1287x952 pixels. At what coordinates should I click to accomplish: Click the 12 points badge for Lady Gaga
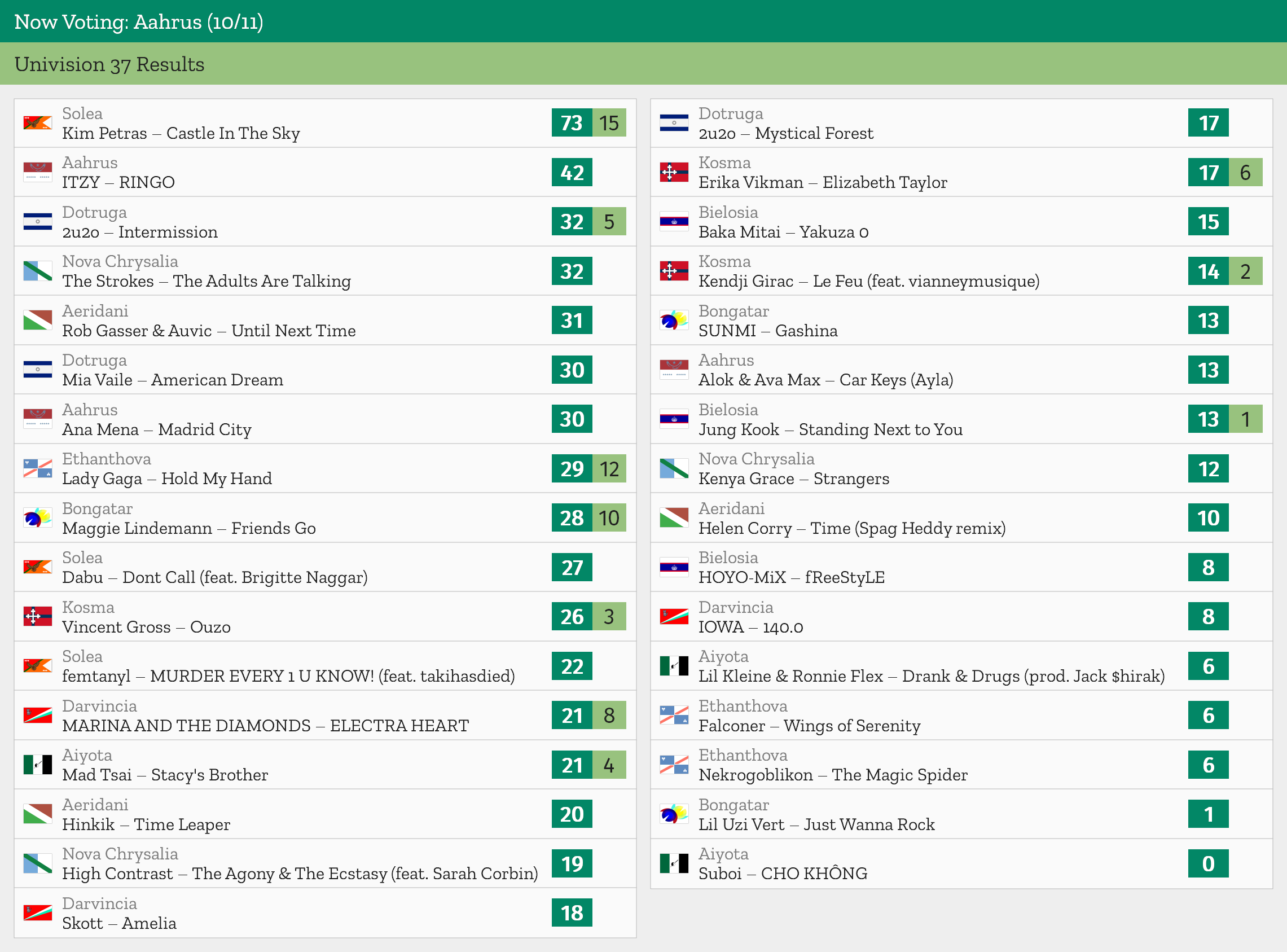coord(609,468)
